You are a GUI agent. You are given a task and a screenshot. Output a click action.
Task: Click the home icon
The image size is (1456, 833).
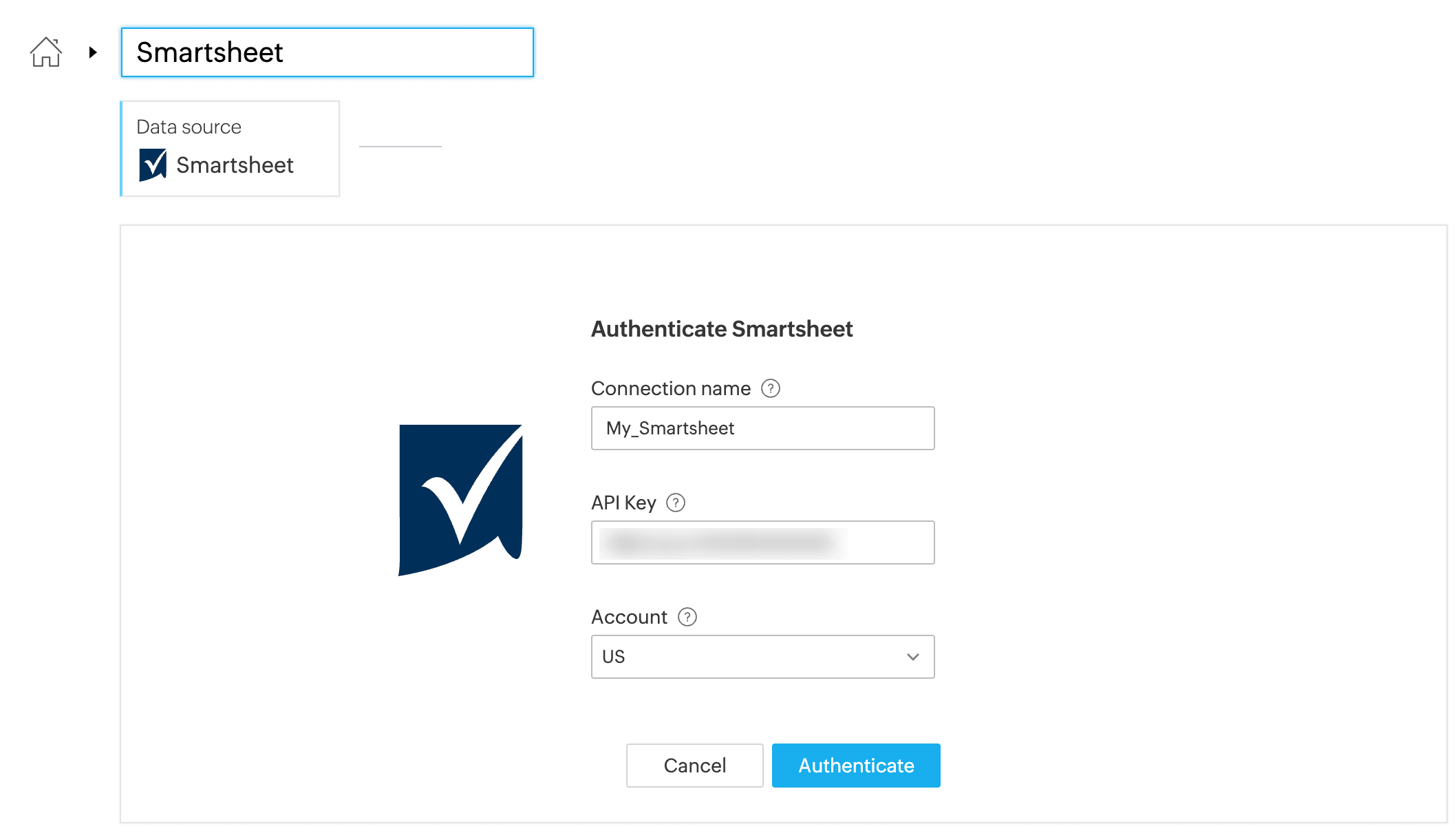click(x=46, y=52)
